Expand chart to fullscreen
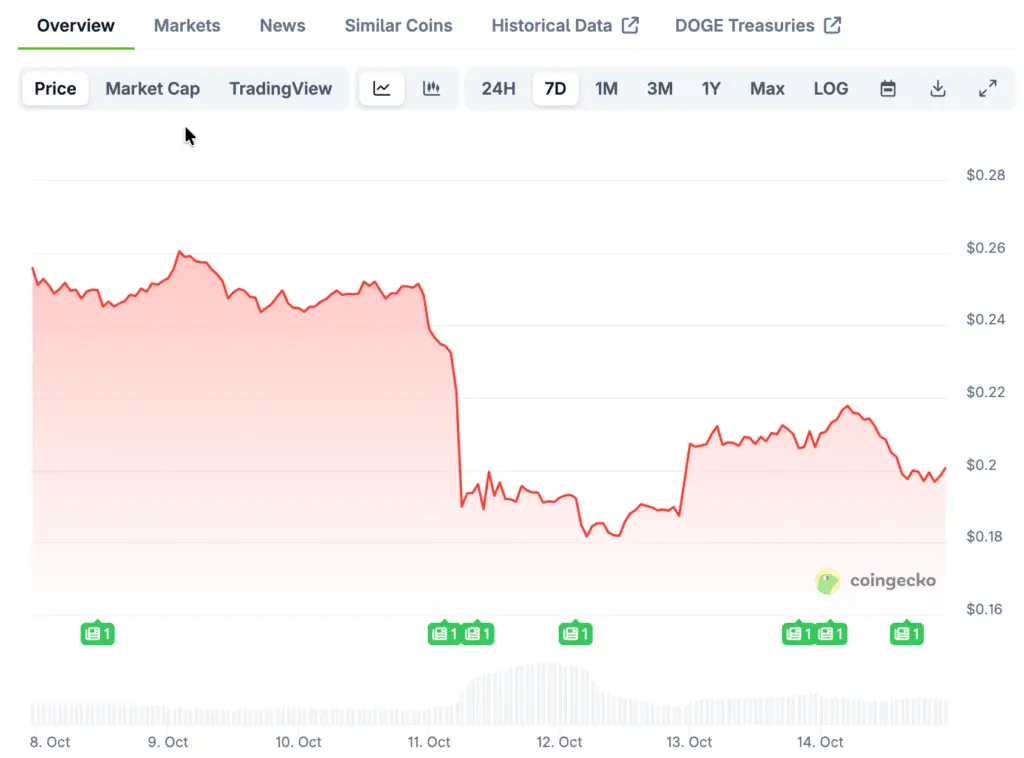 click(x=988, y=88)
